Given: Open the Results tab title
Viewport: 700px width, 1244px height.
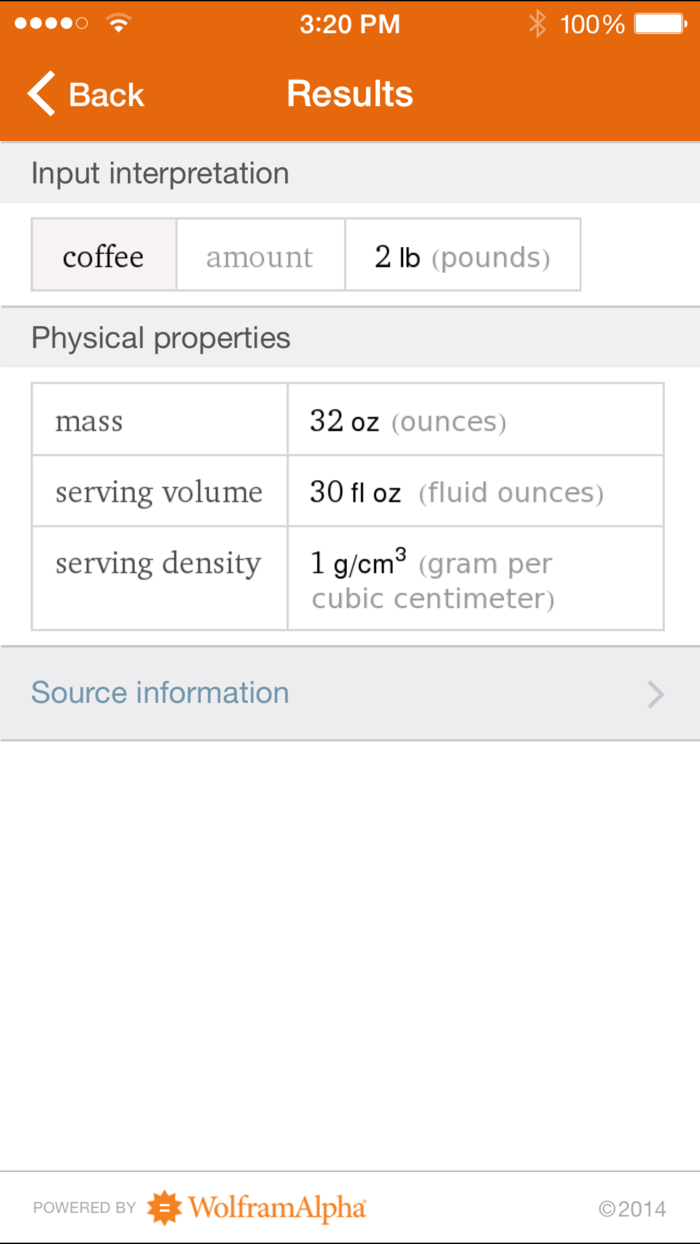Looking at the screenshot, I should point(349,93).
